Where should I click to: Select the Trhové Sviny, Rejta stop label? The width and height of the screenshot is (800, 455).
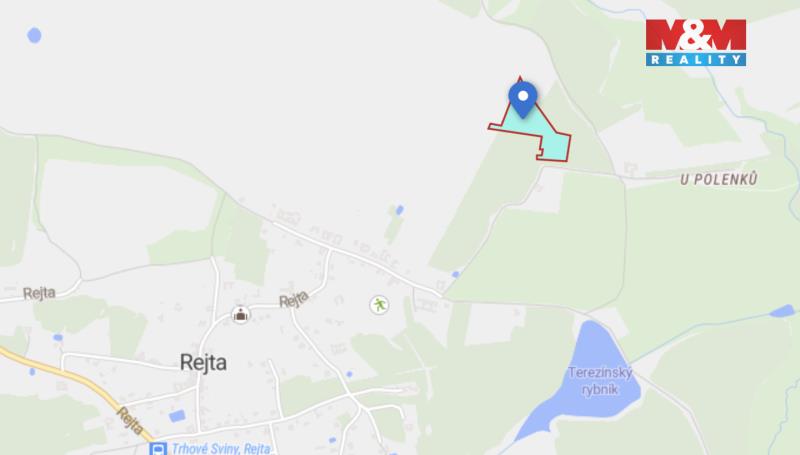point(221,448)
